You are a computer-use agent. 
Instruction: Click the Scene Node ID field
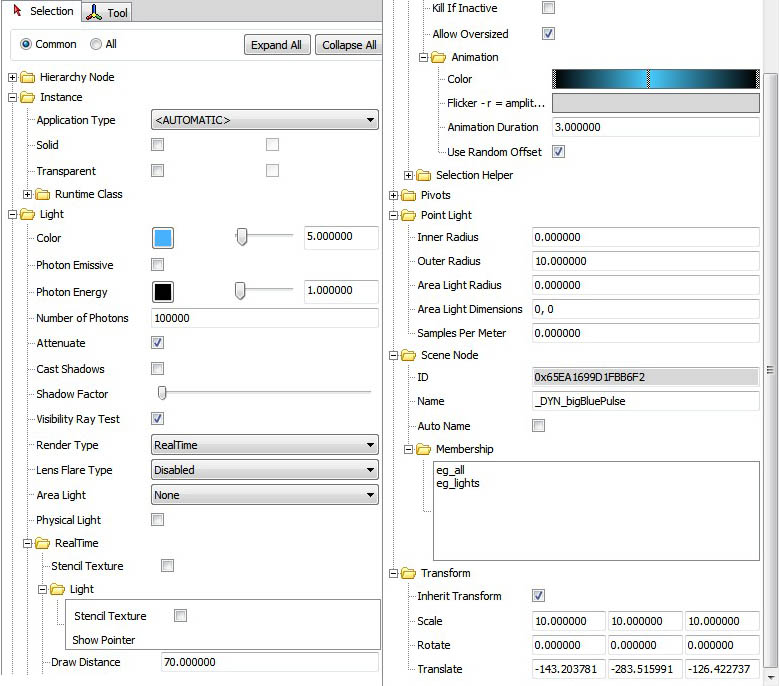point(645,377)
